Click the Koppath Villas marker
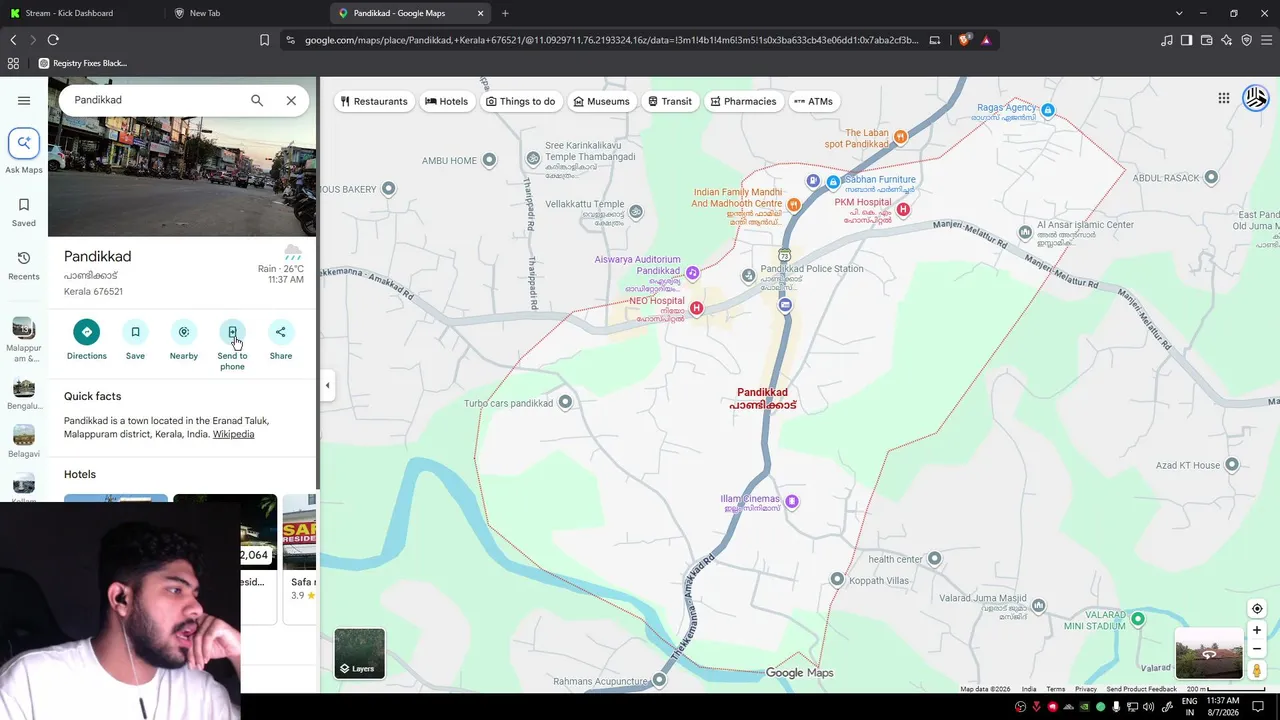This screenshot has width=1280, height=720. [837, 579]
